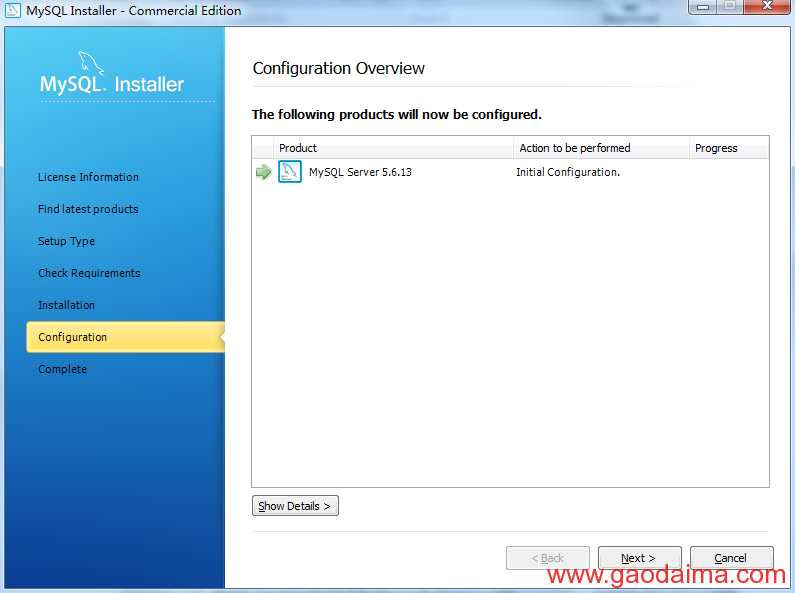This screenshot has width=795, height=593.
Task: Minimize the installer window
Action: [x=703, y=7]
